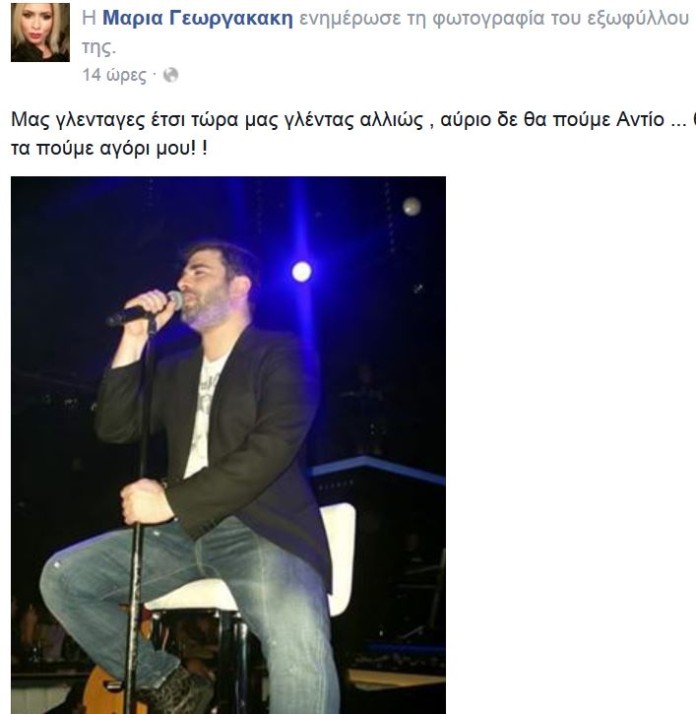Open Μαρια Γεωργακακη's profile picture thumbnail
Image resolution: width=696 pixels, height=714 pixels.
click(40, 32)
